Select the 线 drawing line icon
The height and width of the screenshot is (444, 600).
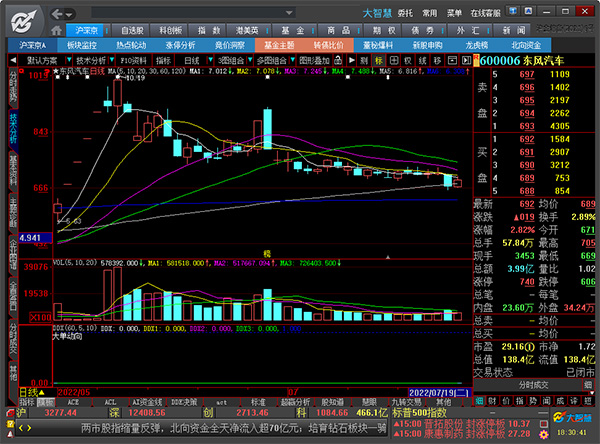click(x=422, y=60)
